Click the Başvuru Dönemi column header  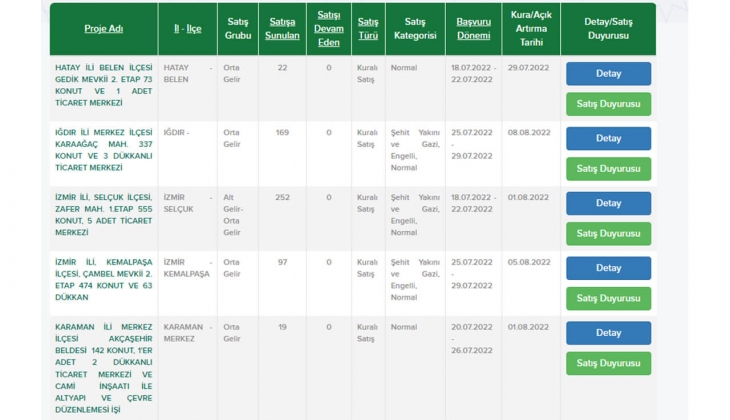473,29
